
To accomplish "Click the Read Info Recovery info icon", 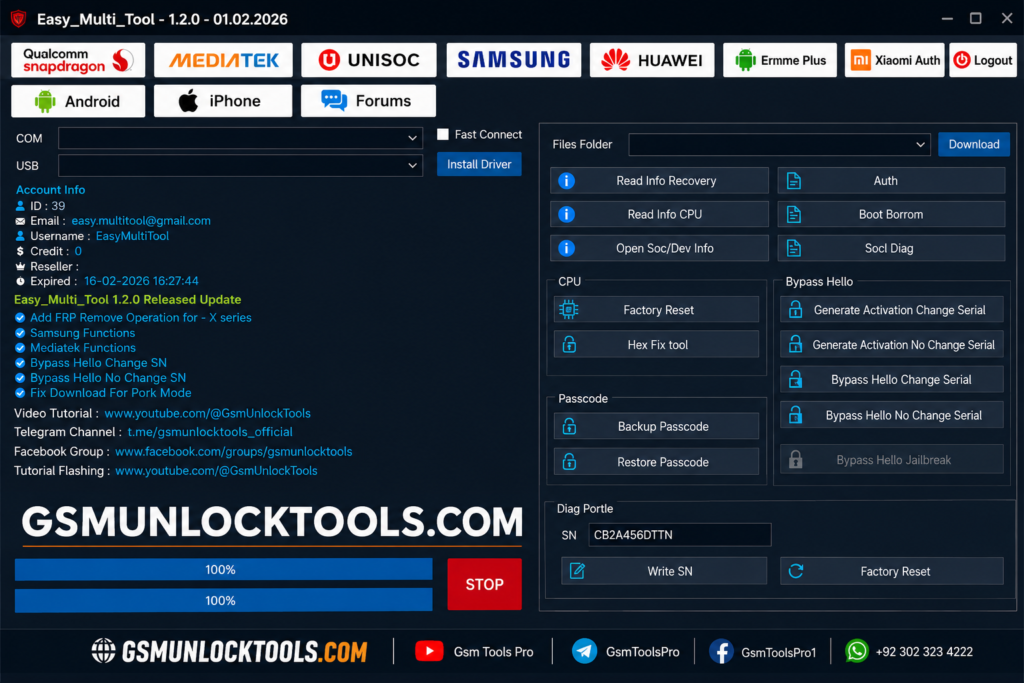I will [x=566, y=181].
